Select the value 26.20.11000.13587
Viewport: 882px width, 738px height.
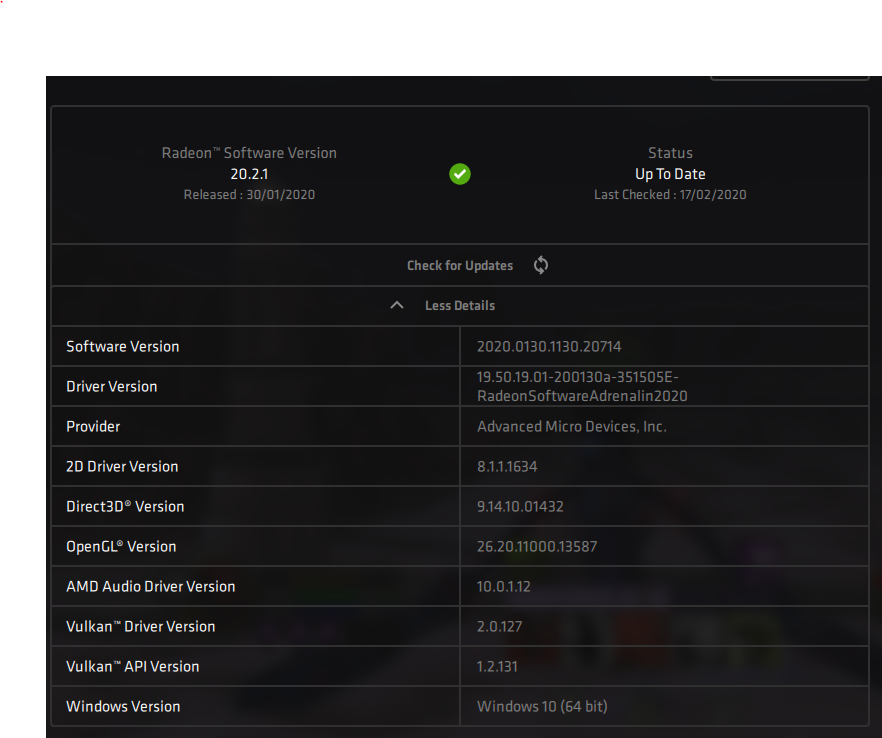[x=537, y=546]
